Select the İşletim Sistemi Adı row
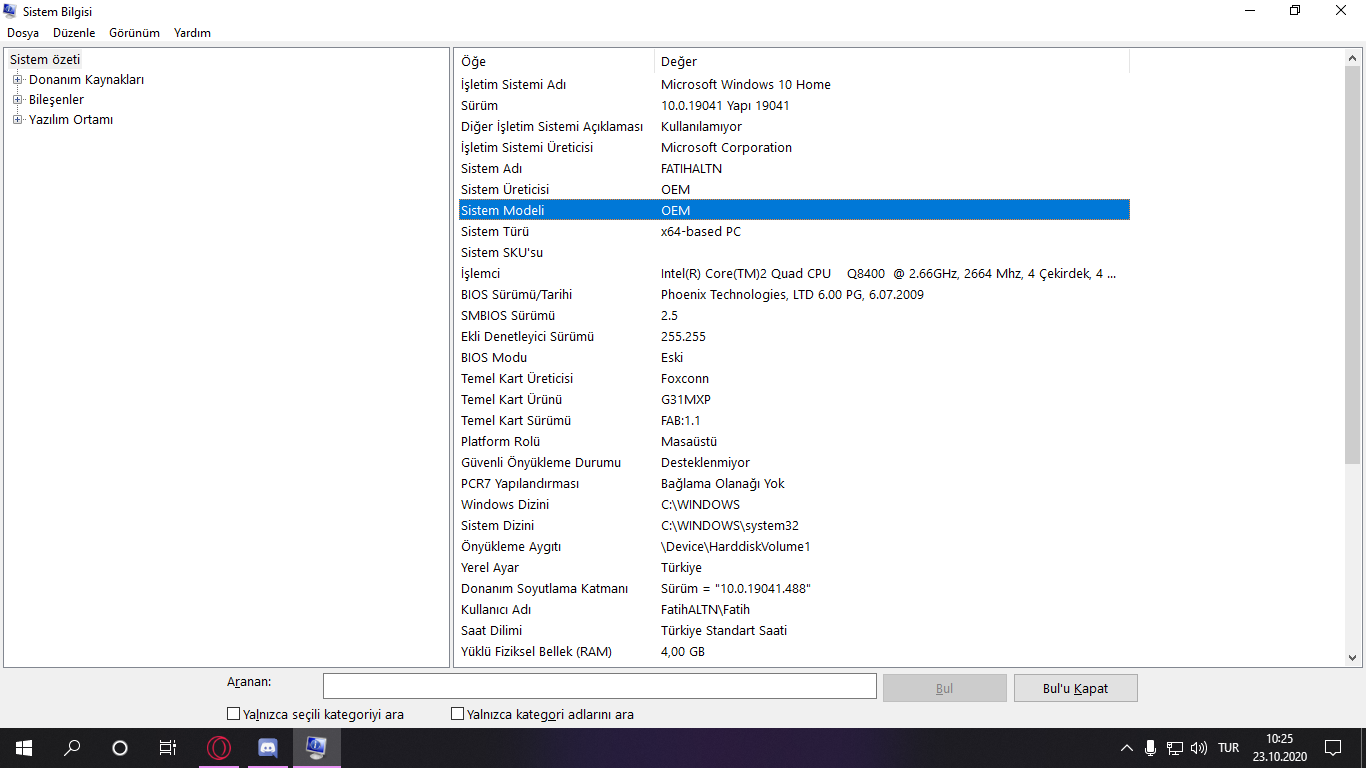Viewport: 1366px width, 768px height. (x=794, y=85)
